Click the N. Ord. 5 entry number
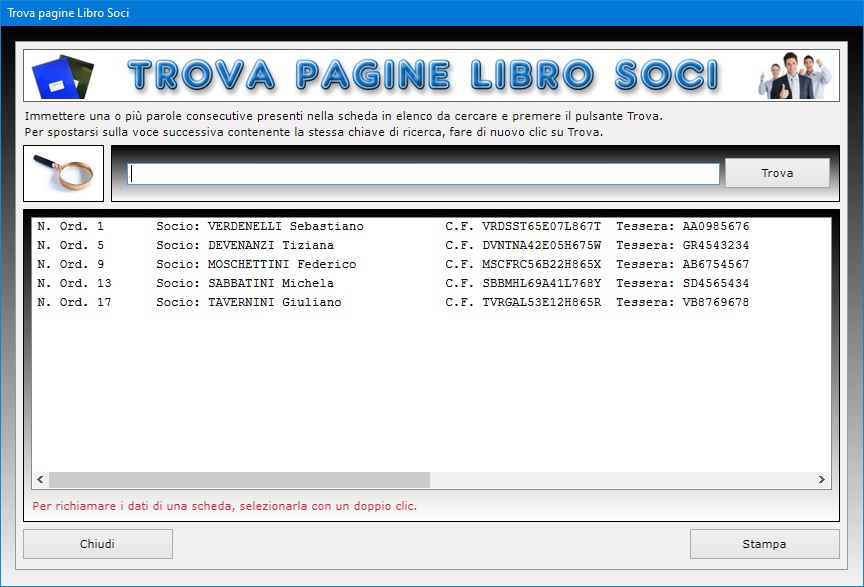The image size is (864, 587). tap(70, 245)
